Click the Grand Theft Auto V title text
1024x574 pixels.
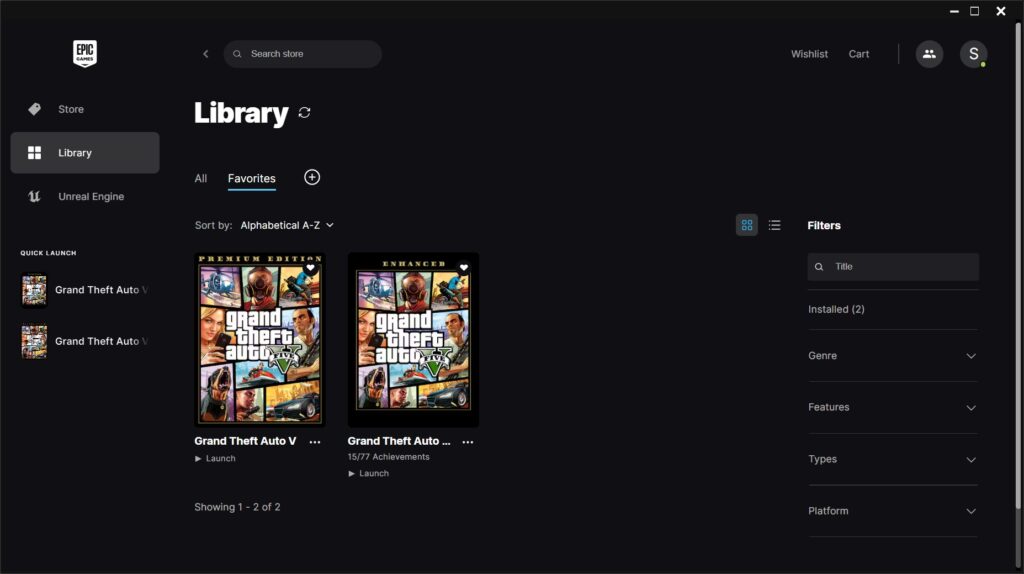tap(245, 441)
